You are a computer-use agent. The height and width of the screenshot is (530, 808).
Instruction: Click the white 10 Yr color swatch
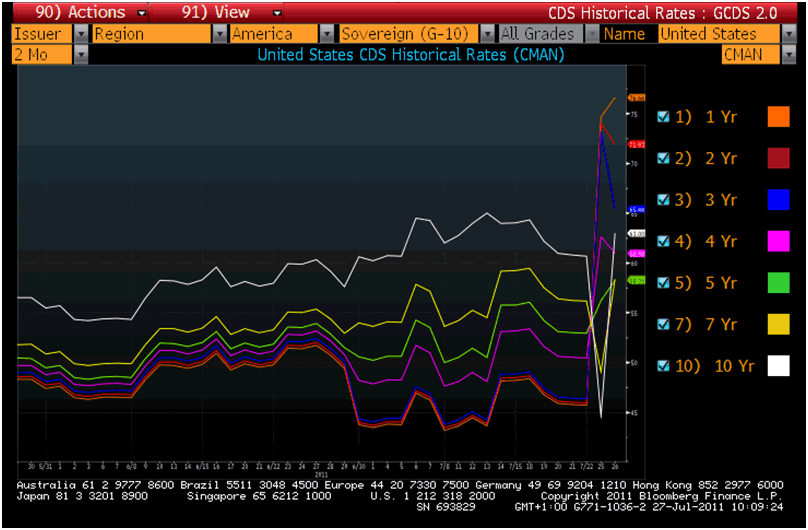(779, 366)
